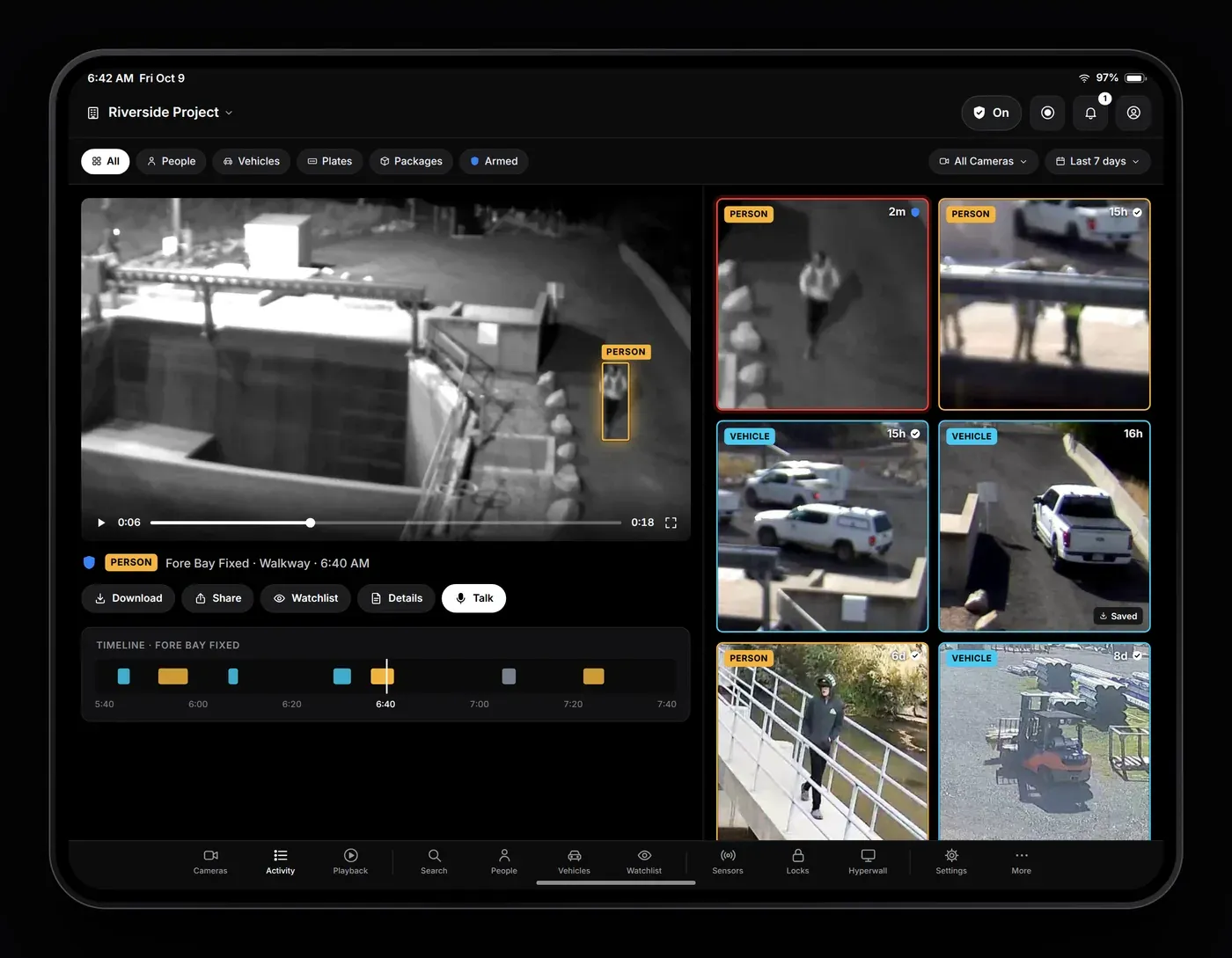Click the video progress scrubber handle
Viewport: 1232px width, 958px height.
(311, 523)
